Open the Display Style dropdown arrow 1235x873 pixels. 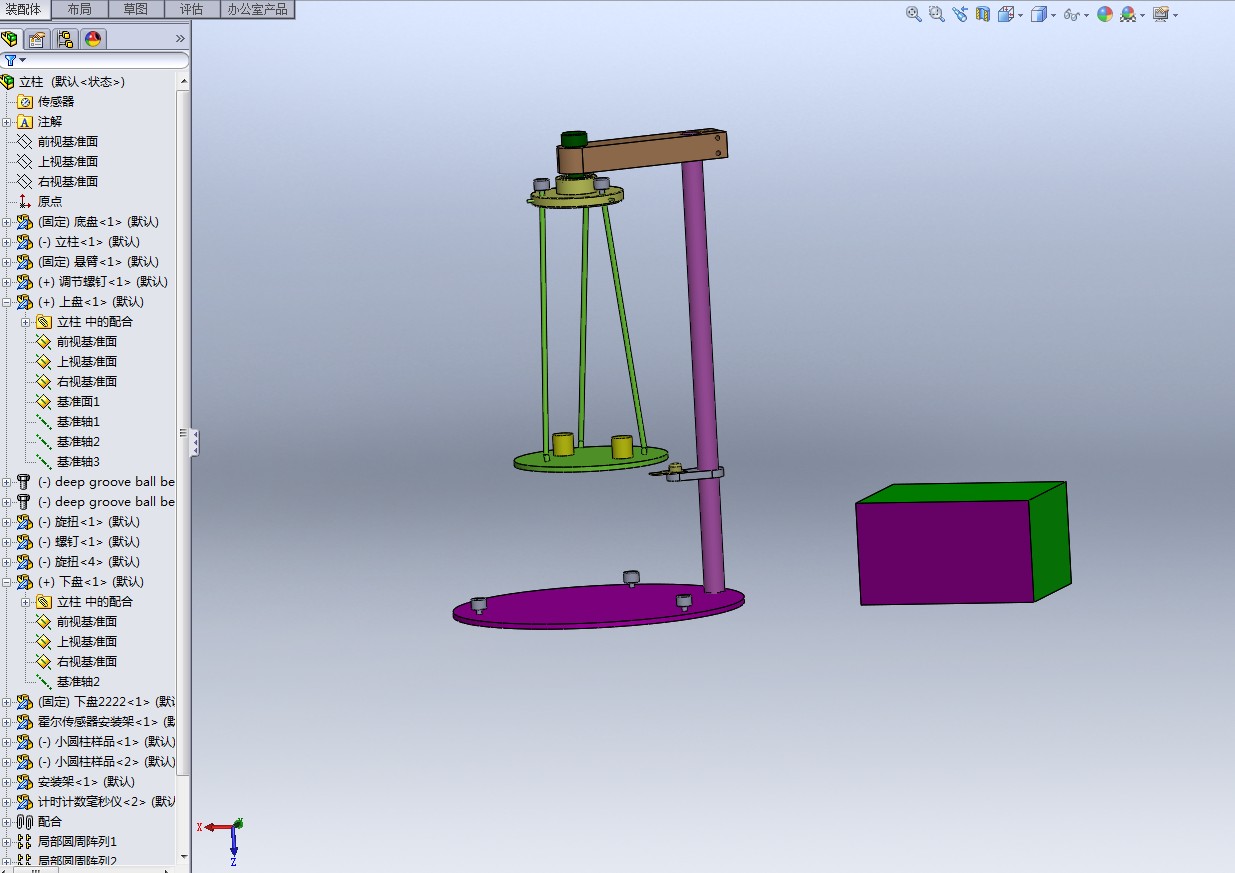[x=1053, y=15]
